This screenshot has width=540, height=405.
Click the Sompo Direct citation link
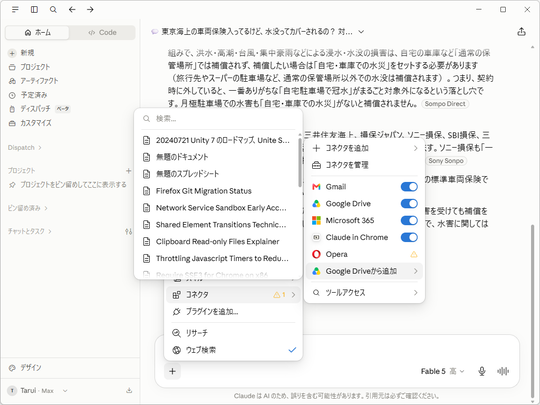(x=445, y=104)
